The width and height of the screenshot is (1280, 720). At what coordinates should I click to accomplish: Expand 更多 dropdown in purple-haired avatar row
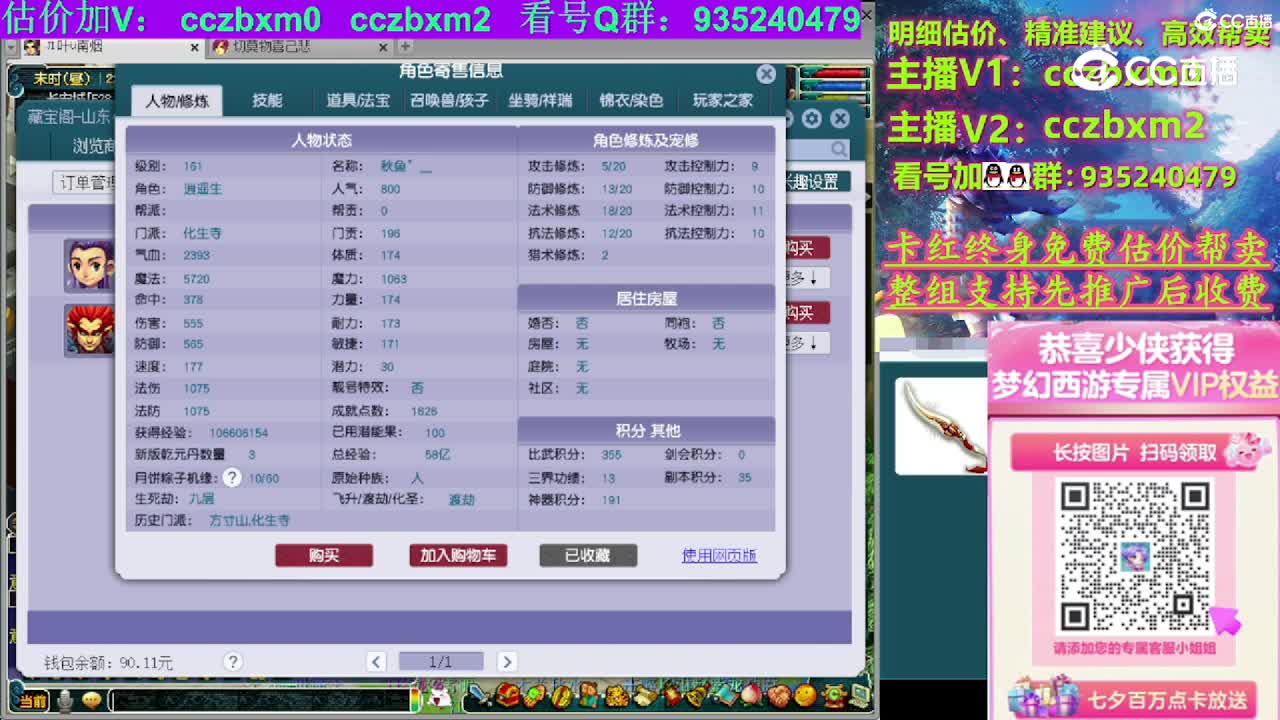(x=806, y=278)
